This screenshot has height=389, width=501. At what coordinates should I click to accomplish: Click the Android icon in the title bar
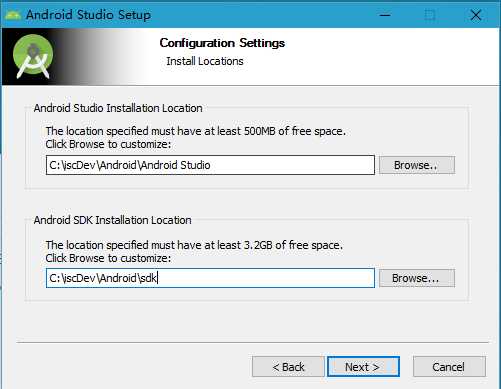[13, 15]
